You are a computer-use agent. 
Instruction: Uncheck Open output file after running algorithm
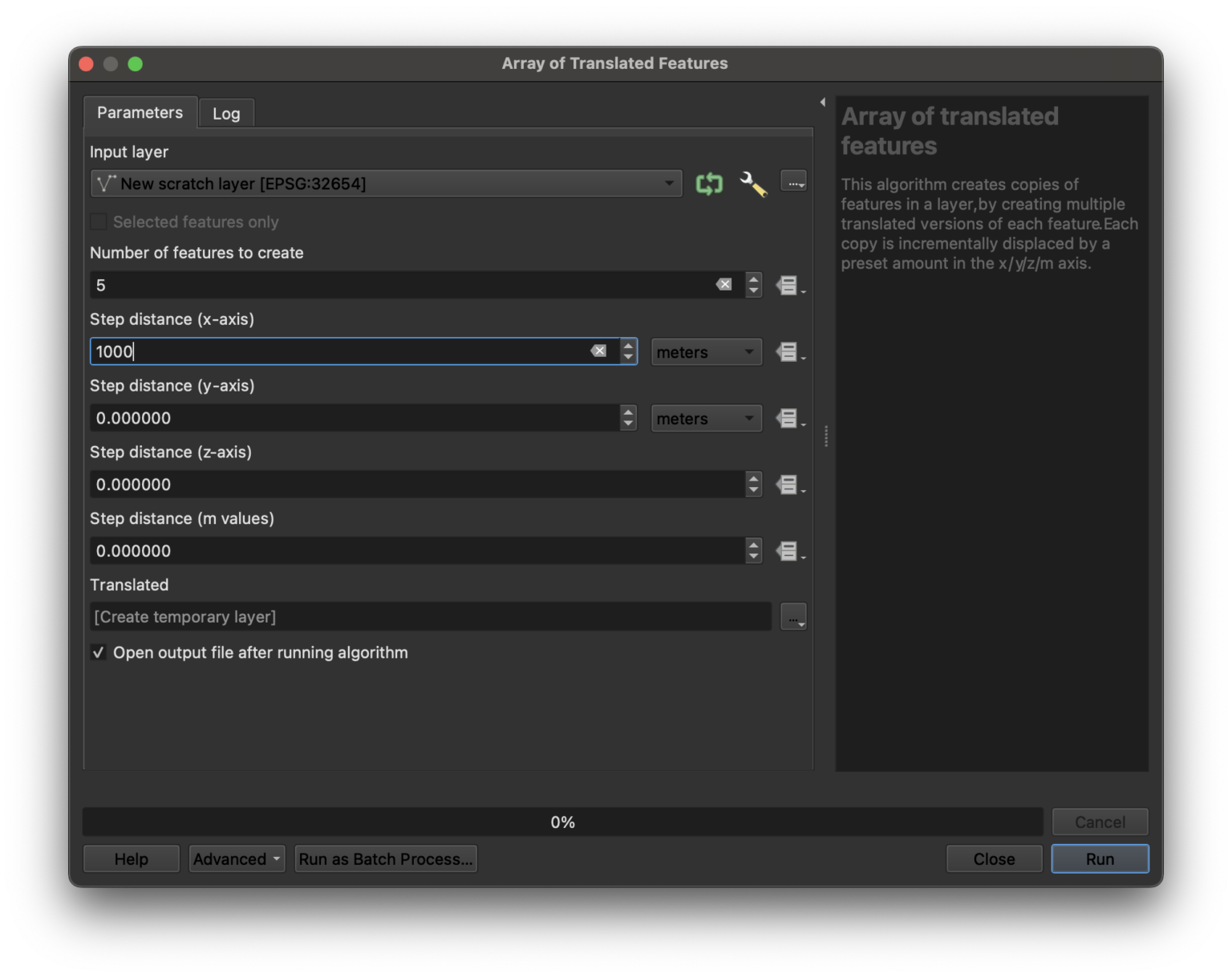coord(98,652)
